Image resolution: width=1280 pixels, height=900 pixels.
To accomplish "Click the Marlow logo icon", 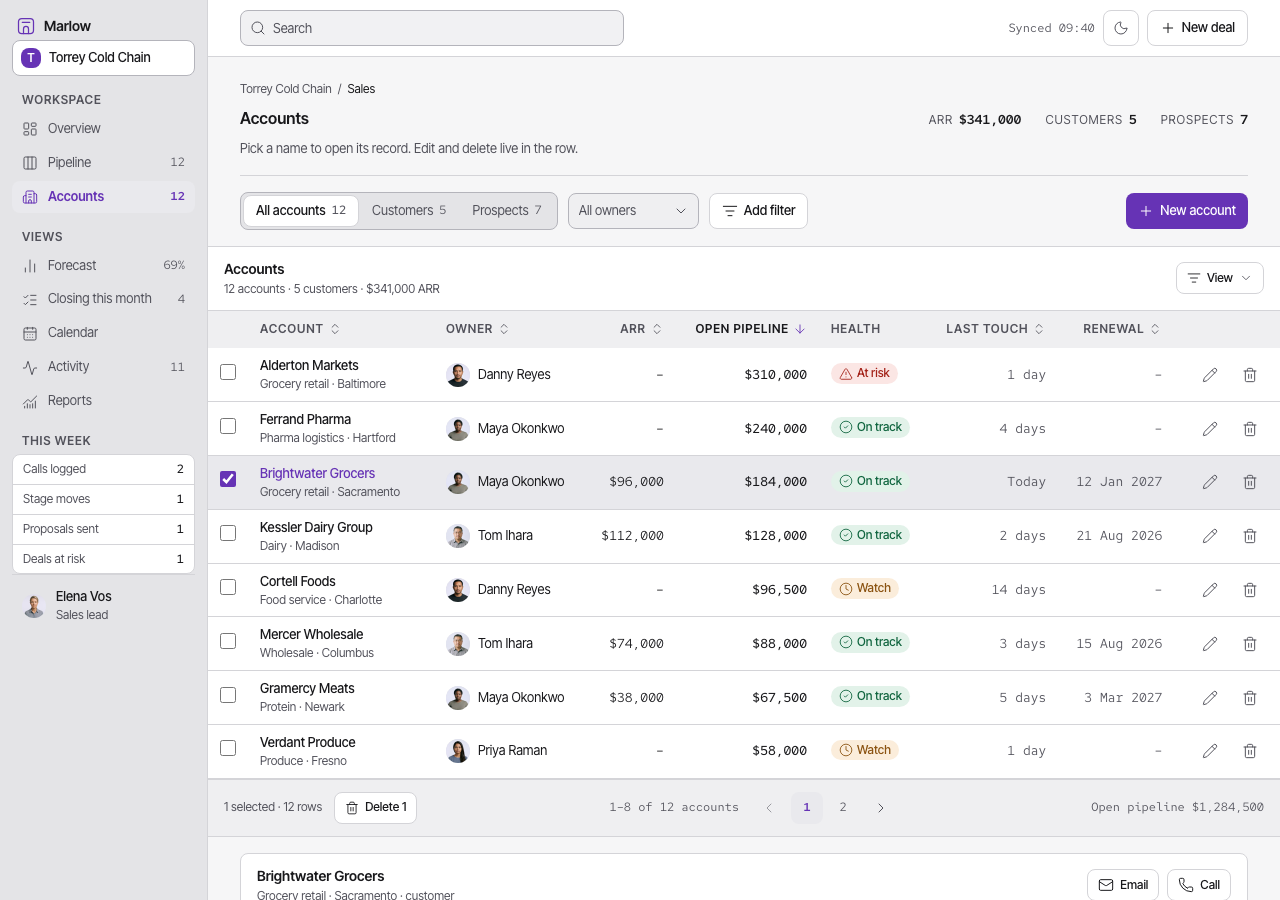I will (x=26, y=26).
